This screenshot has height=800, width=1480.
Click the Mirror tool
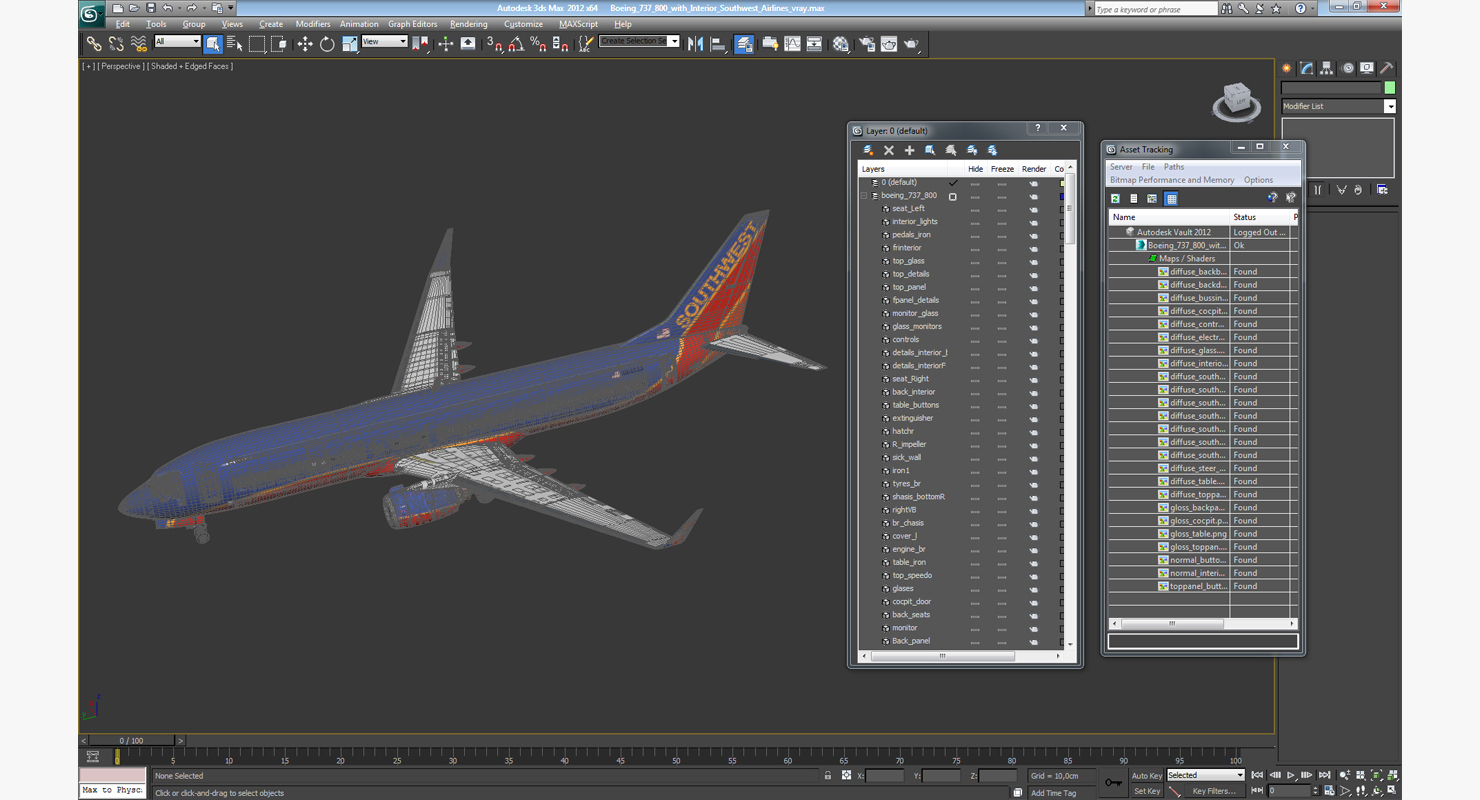[x=696, y=43]
